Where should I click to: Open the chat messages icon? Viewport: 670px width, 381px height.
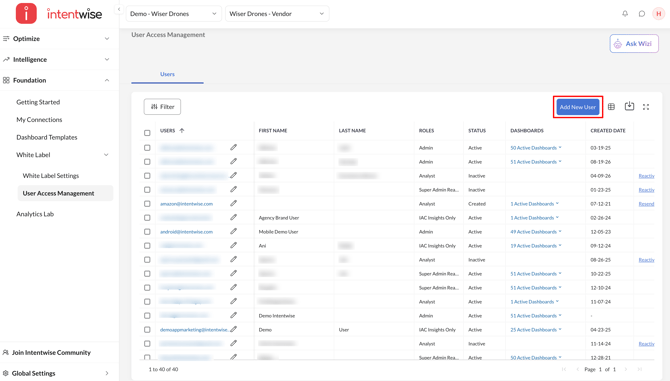(641, 14)
